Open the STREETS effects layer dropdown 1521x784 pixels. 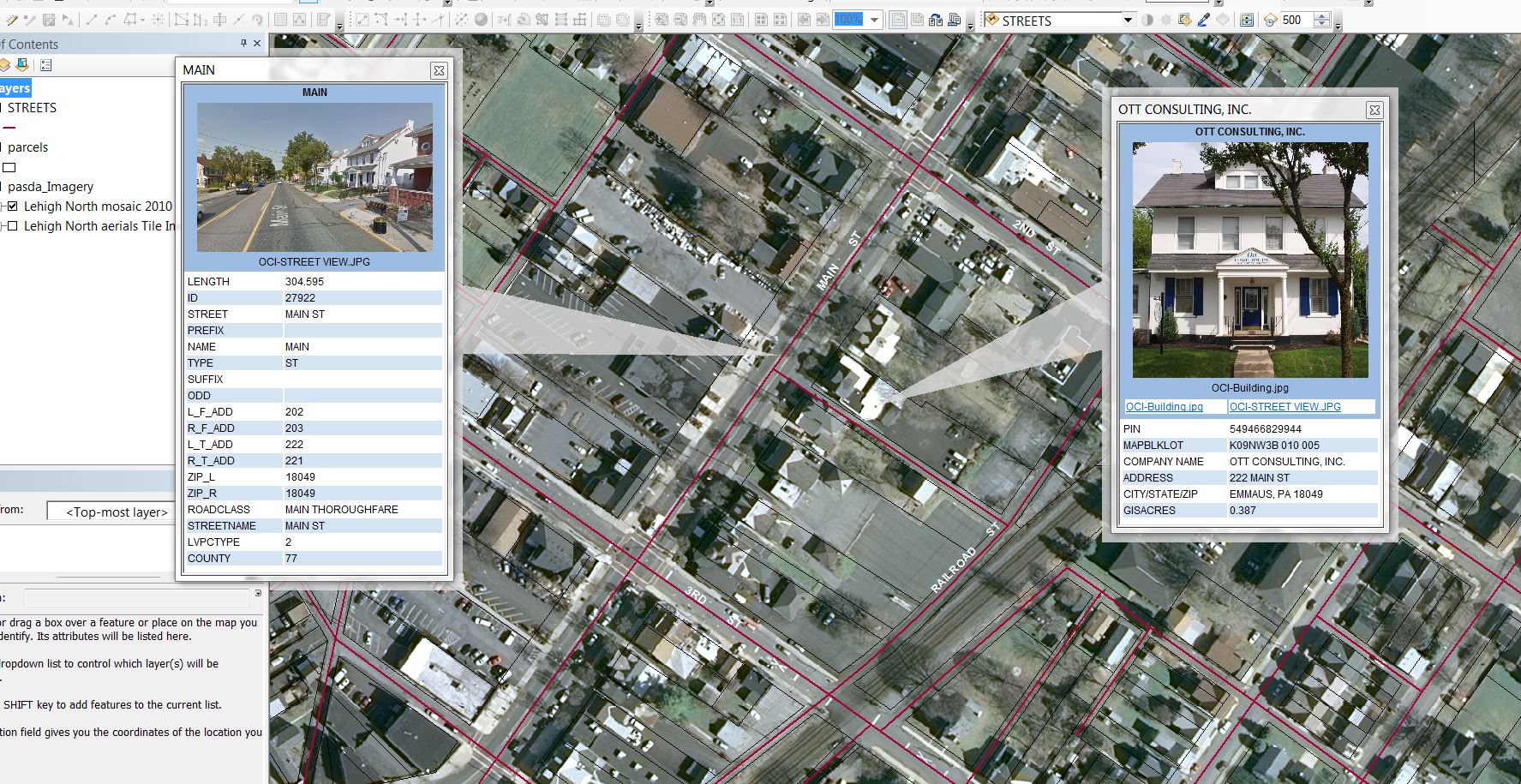click(x=1128, y=20)
